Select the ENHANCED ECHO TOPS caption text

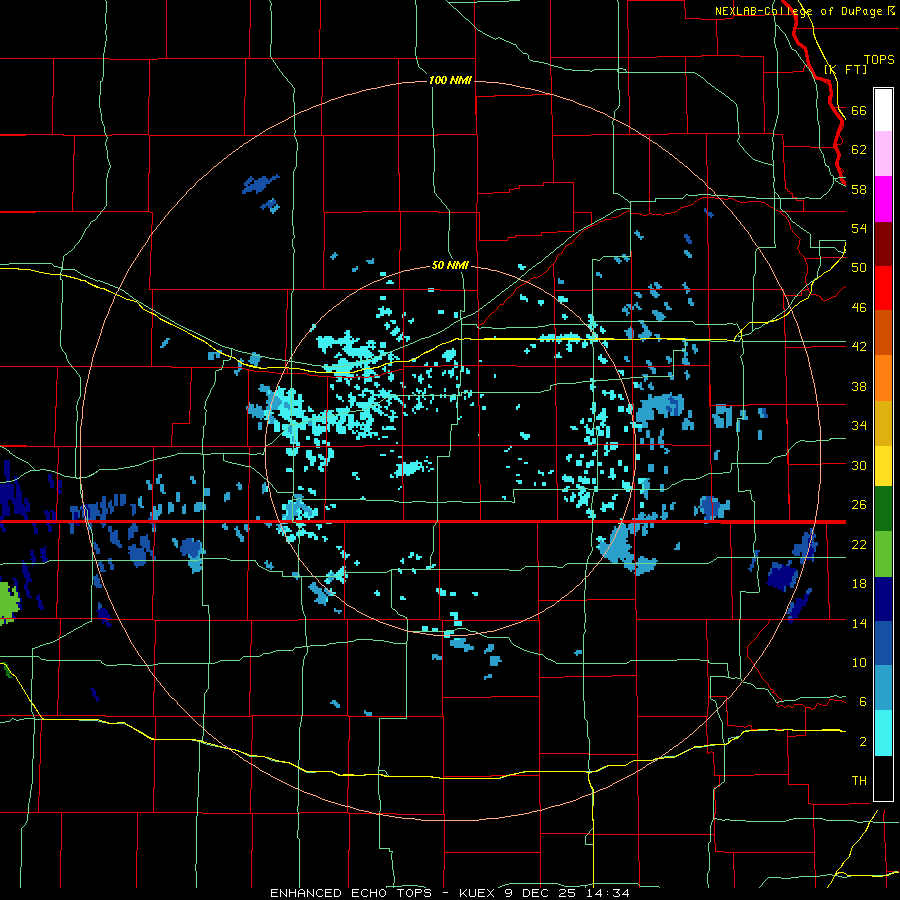coord(350,893)
